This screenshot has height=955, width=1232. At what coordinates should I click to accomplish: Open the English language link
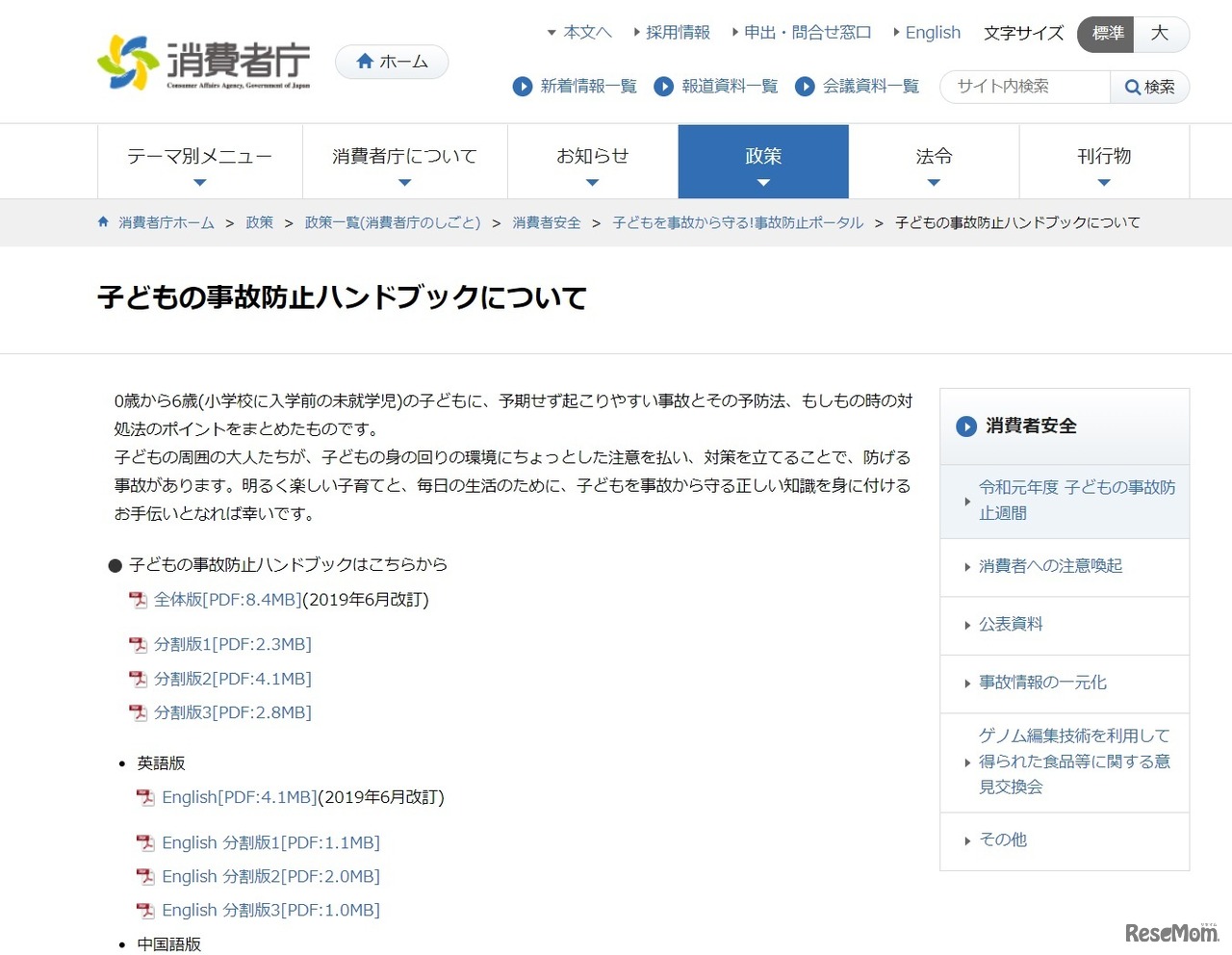pyautogui.click(x=932, y=33)
